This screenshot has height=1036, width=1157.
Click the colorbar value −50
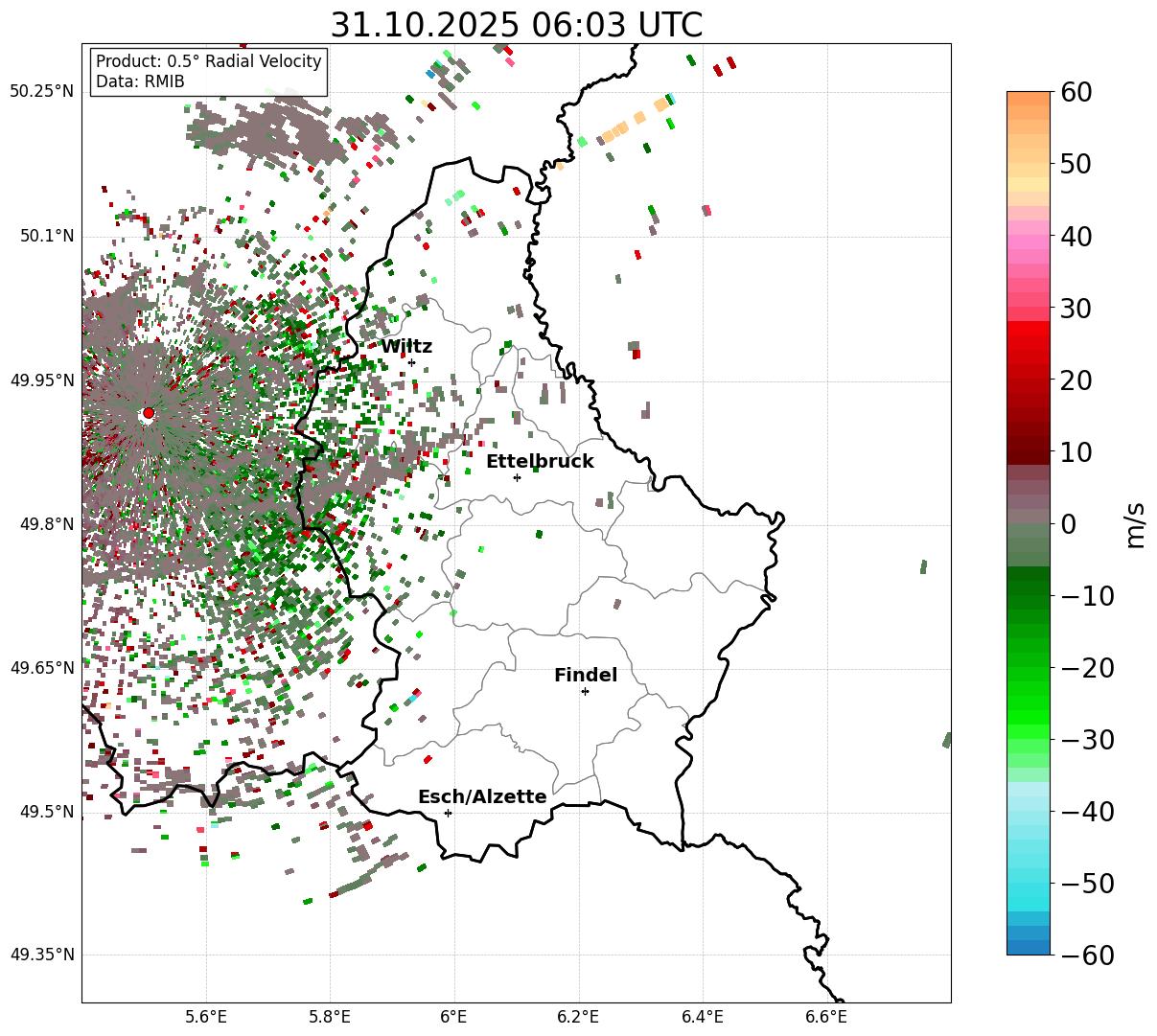coord(1087,884)
